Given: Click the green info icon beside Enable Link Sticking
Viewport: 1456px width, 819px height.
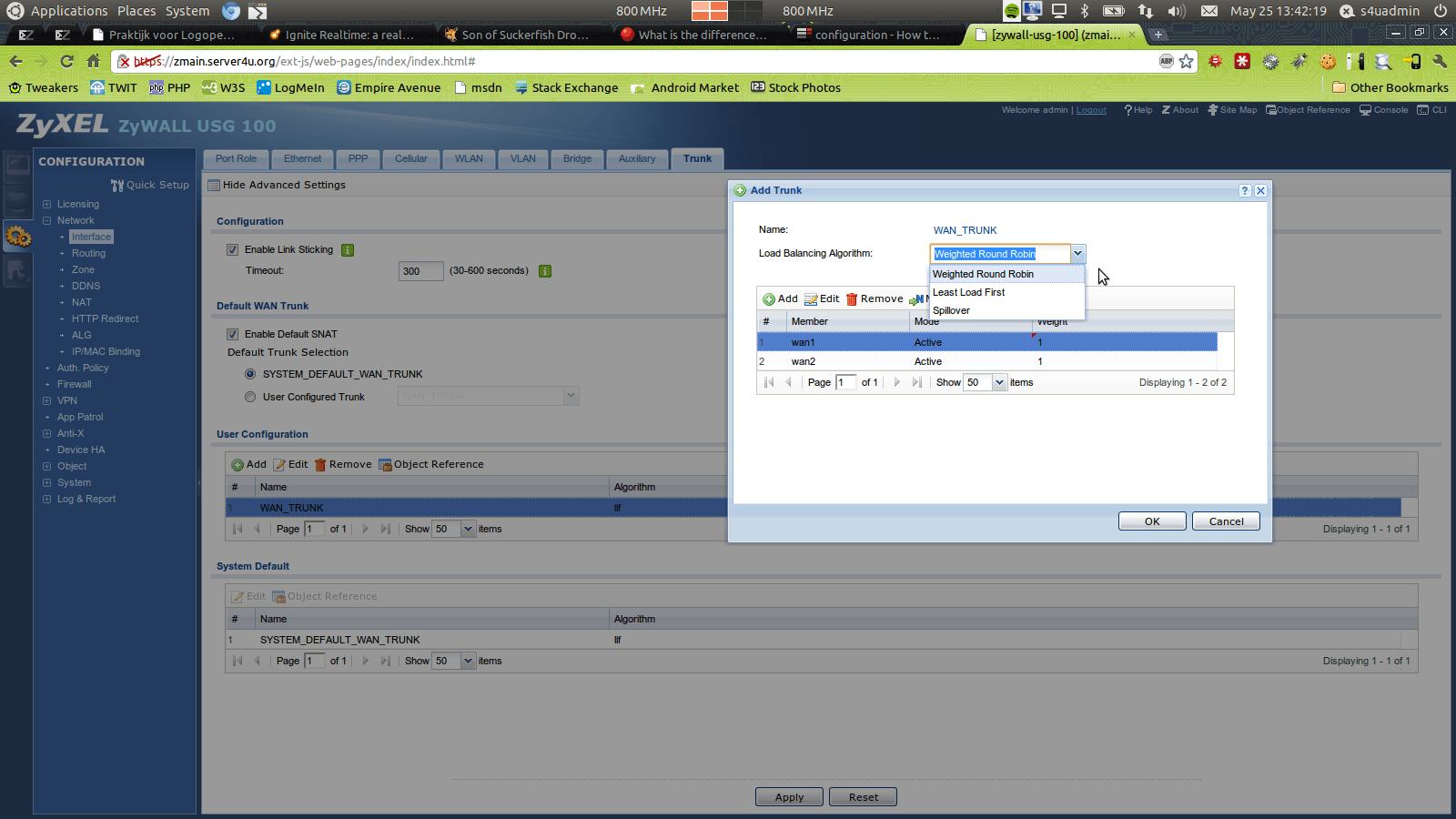Looking at the screenshot, I should [x=348, y=250].
